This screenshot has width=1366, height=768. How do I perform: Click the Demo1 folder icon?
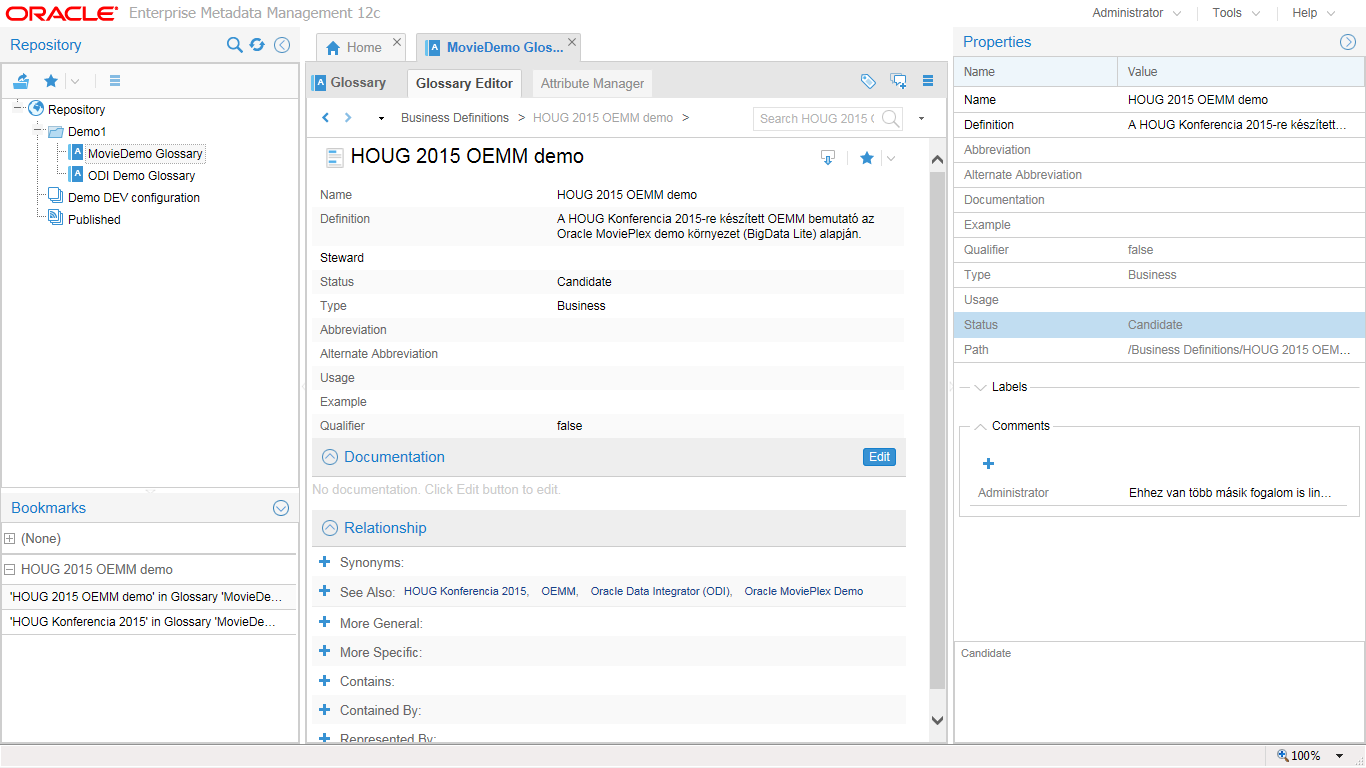click(x=56, y=131)
